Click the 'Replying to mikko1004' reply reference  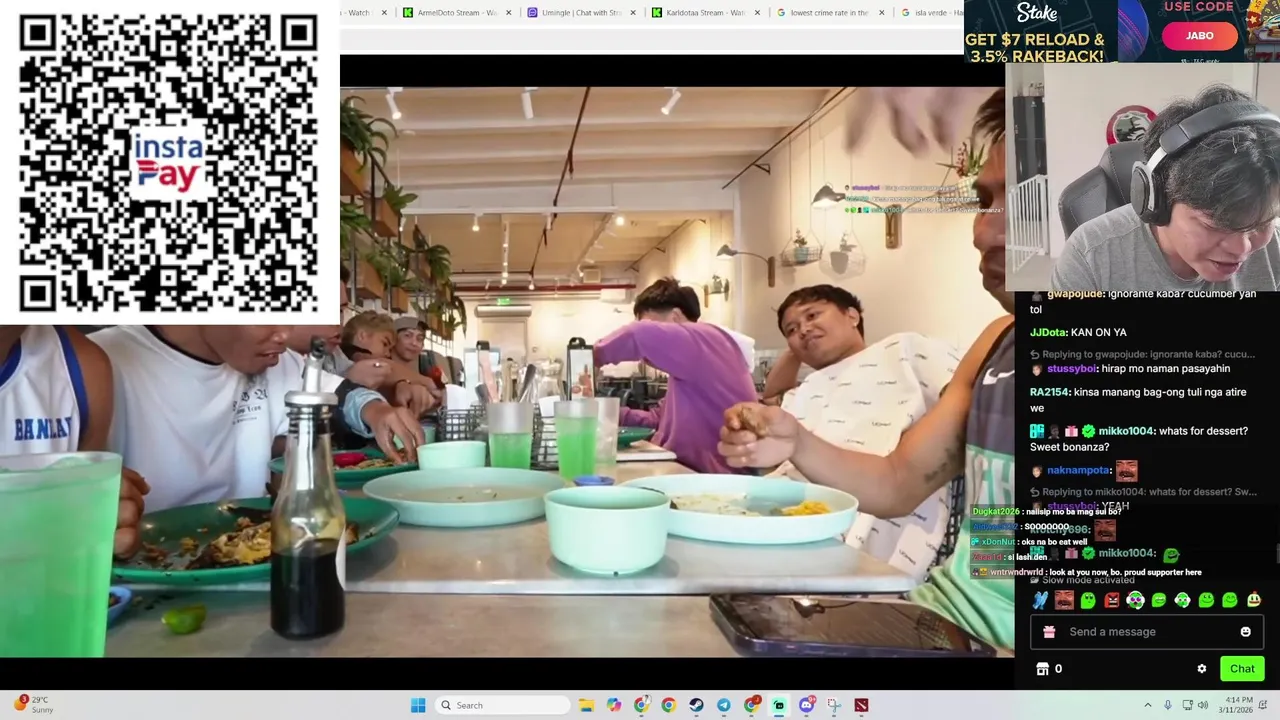click(x=1143, y=492)
